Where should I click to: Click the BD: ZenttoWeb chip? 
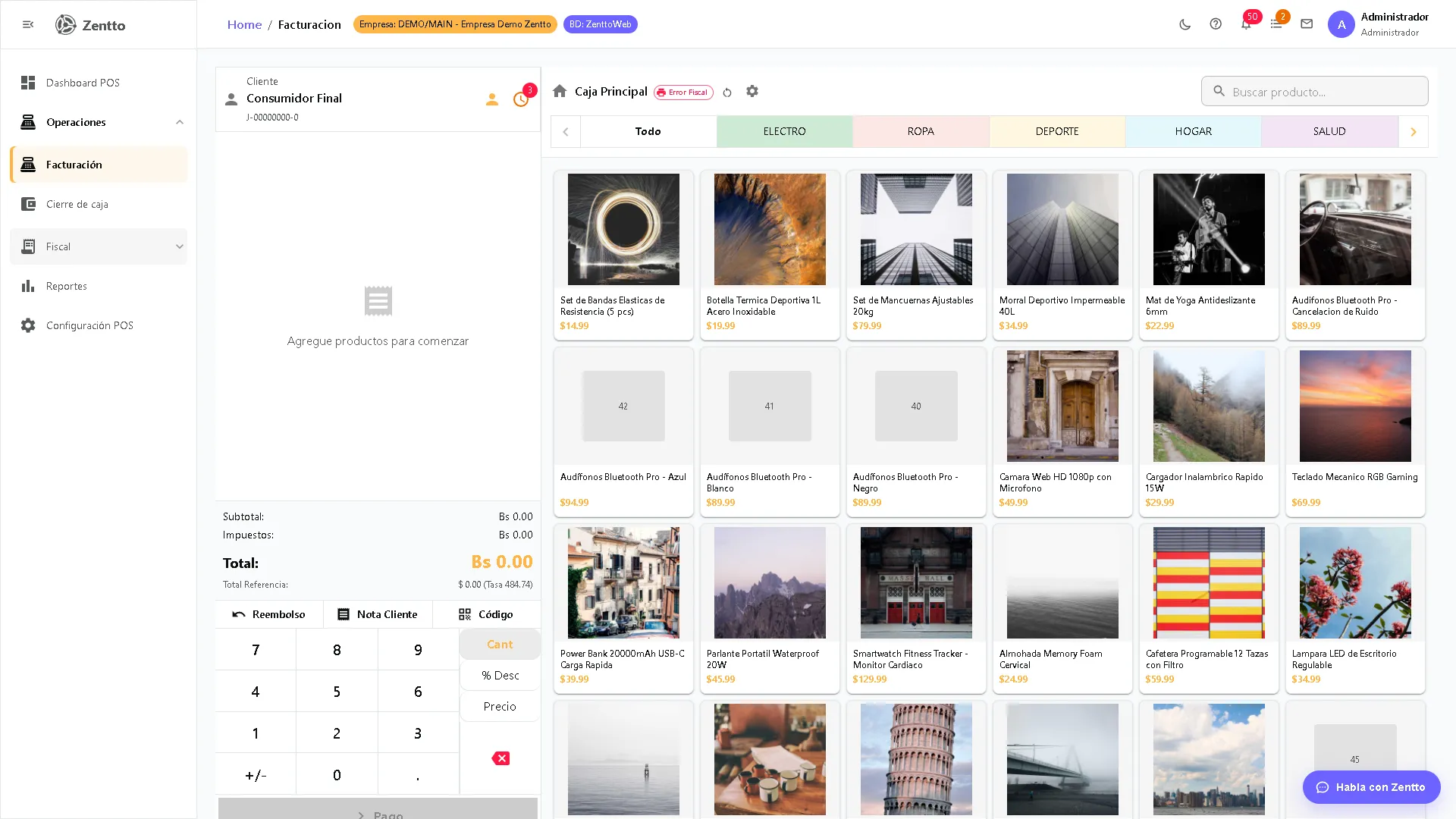(601, 24)
